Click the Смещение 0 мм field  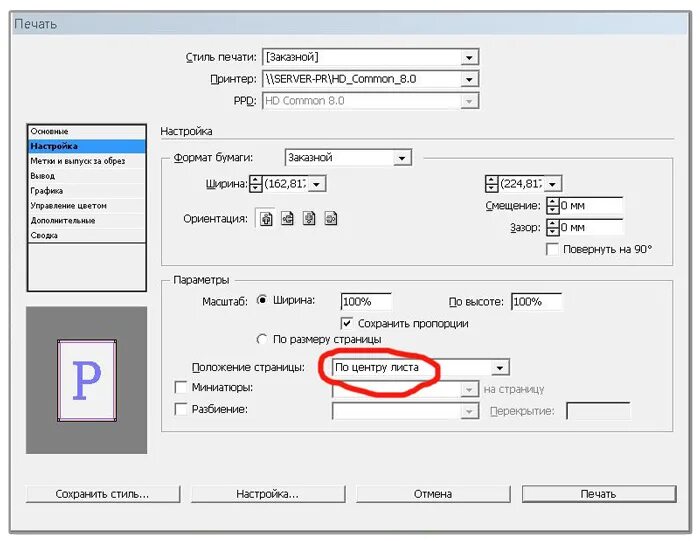[591, 206]
